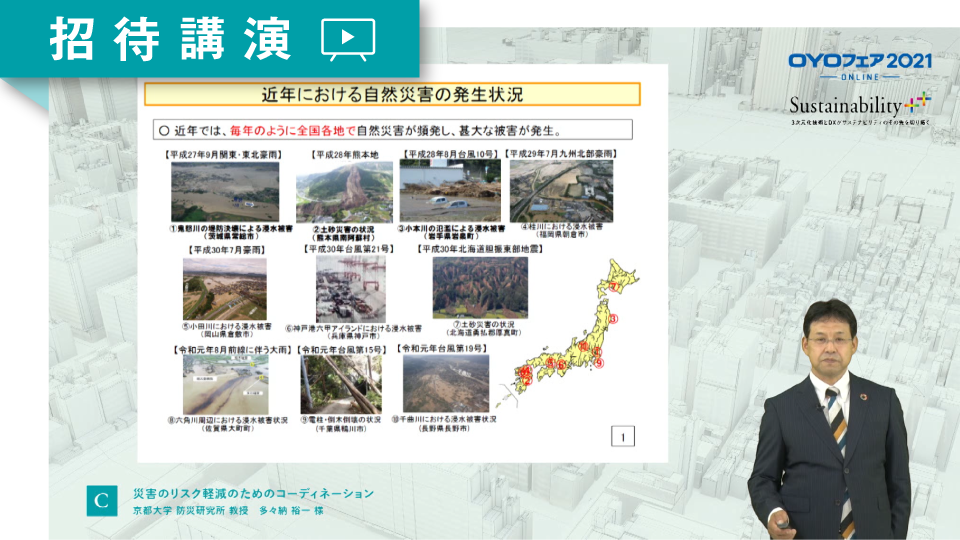Image resolution: width=960 pixels, height=540 pixels.
Task: Click the slide page number box '1'
Action: tap(622, 436)
